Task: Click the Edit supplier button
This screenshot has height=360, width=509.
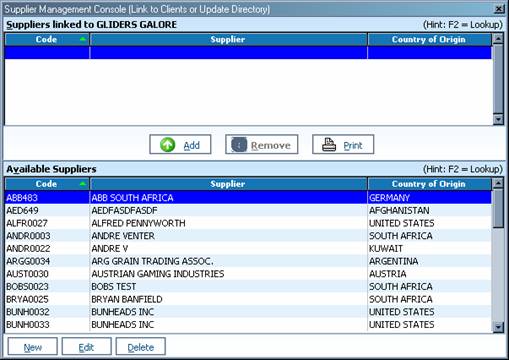Action: coord(86,347)
